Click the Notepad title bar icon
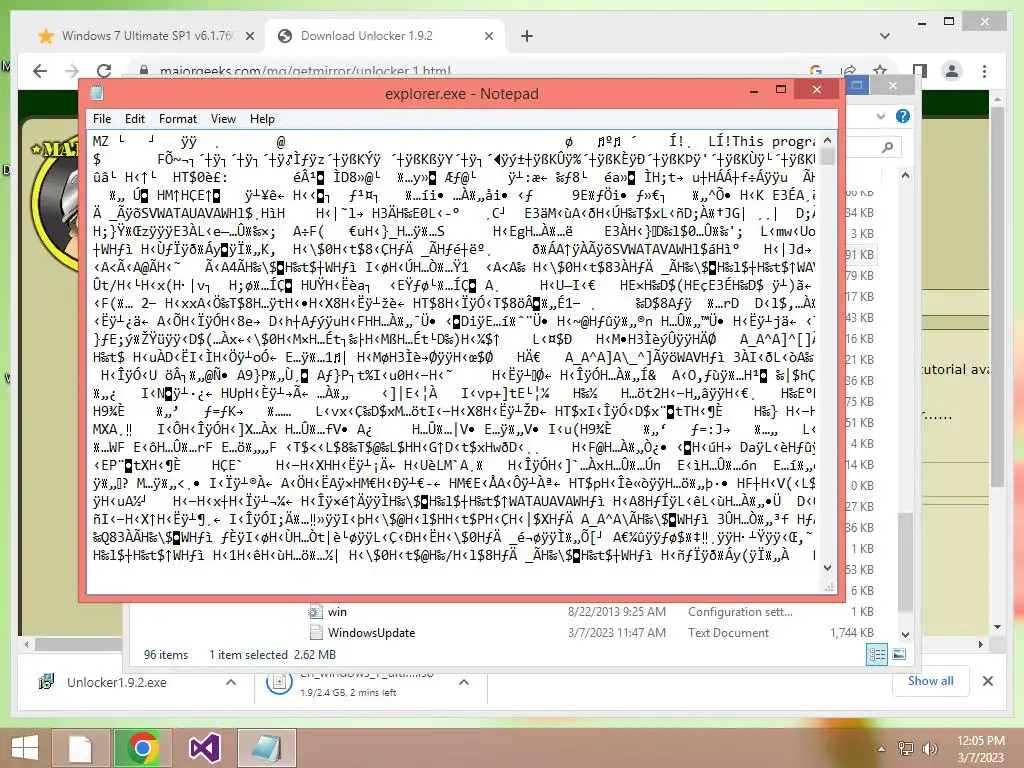Viewport: 1024px width, 768px height. (97, 93)
